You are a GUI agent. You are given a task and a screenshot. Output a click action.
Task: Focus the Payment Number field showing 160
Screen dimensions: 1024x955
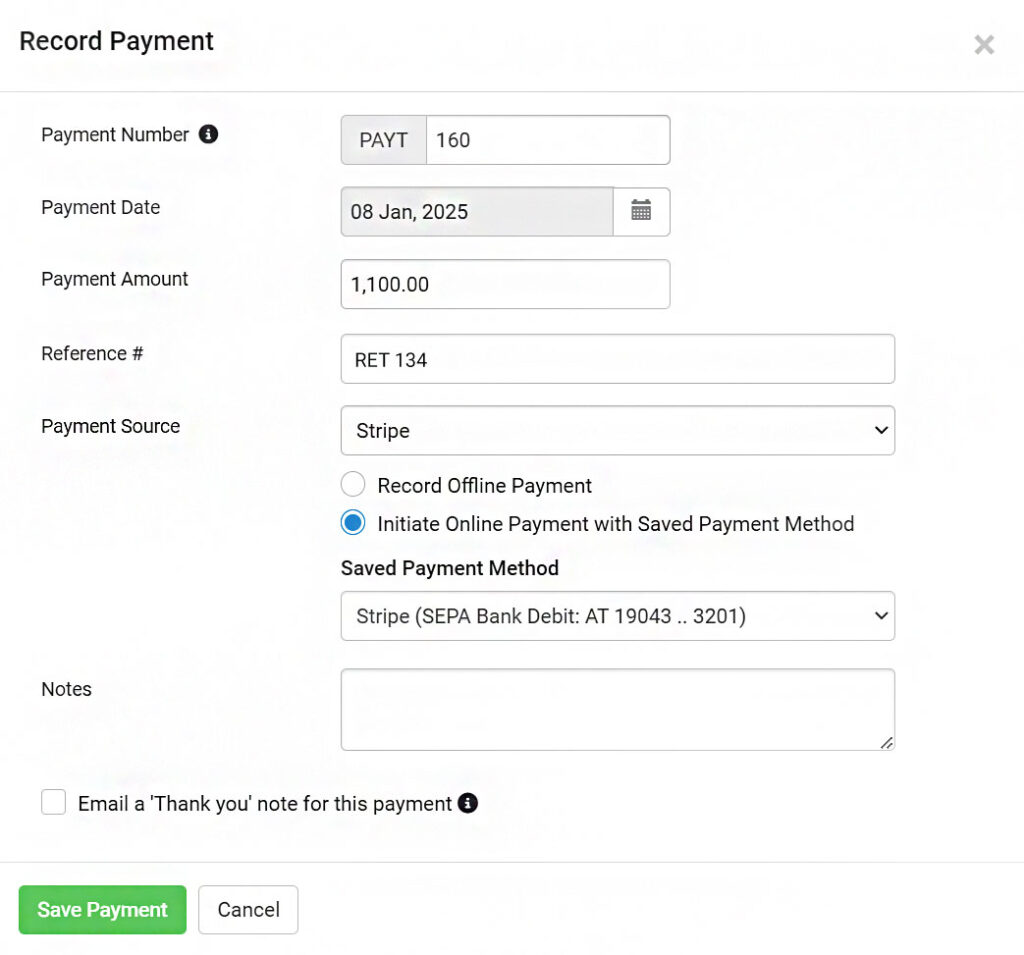click(548, 140)
